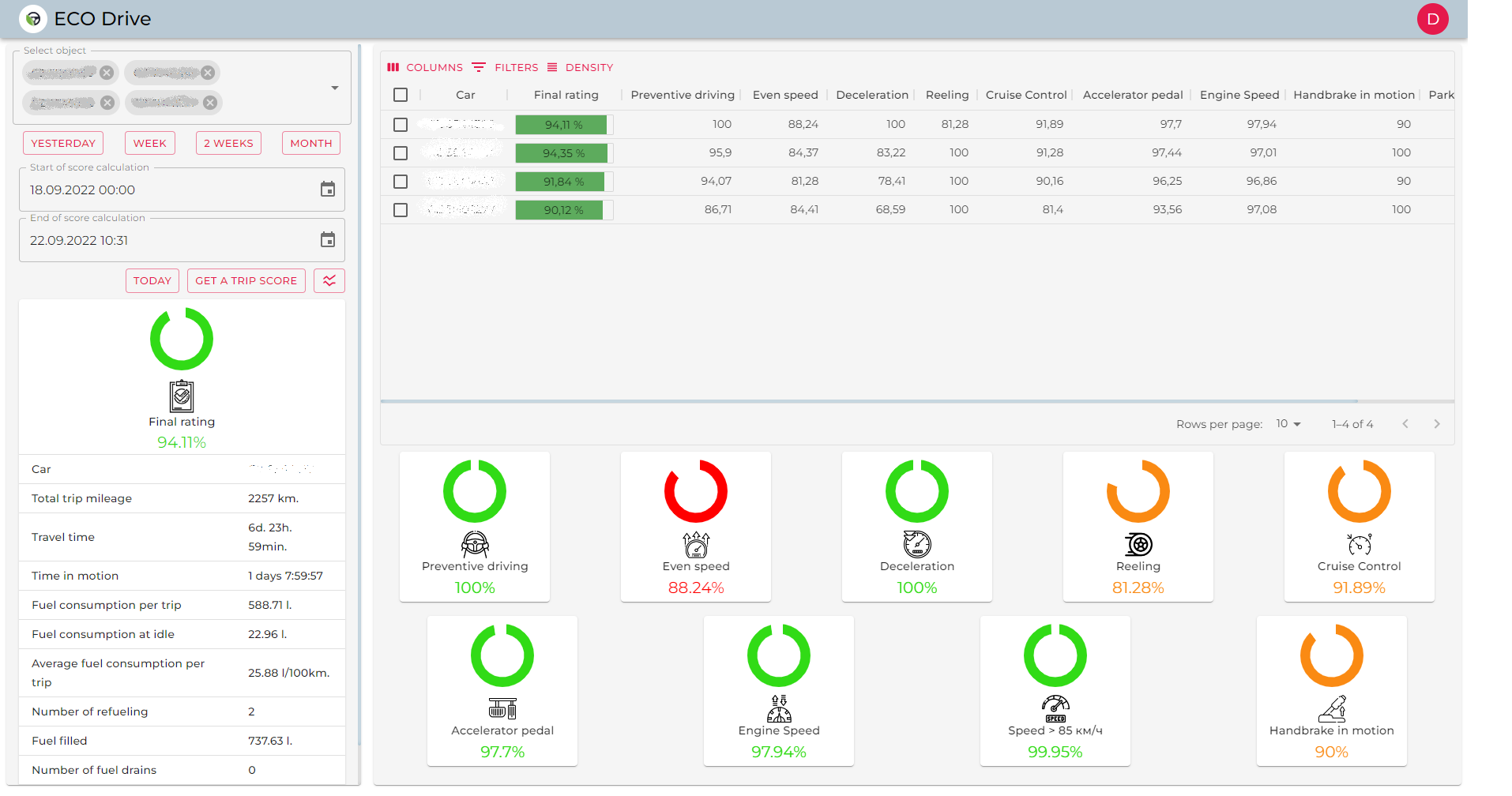Expand the Select object dropdown
The width and height of the screenshot is (1512, 796).
point(333,88)
